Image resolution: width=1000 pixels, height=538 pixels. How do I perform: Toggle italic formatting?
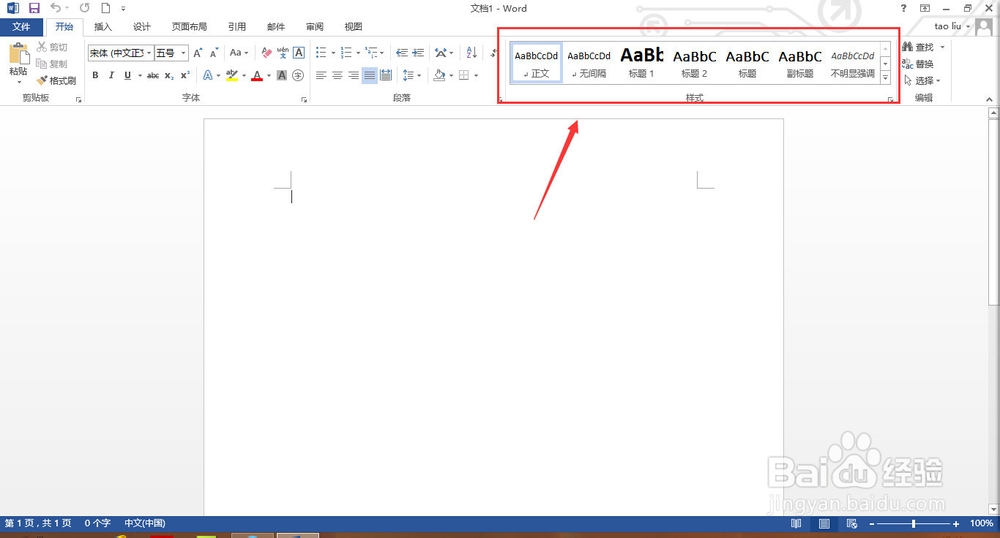pos(111,75)
